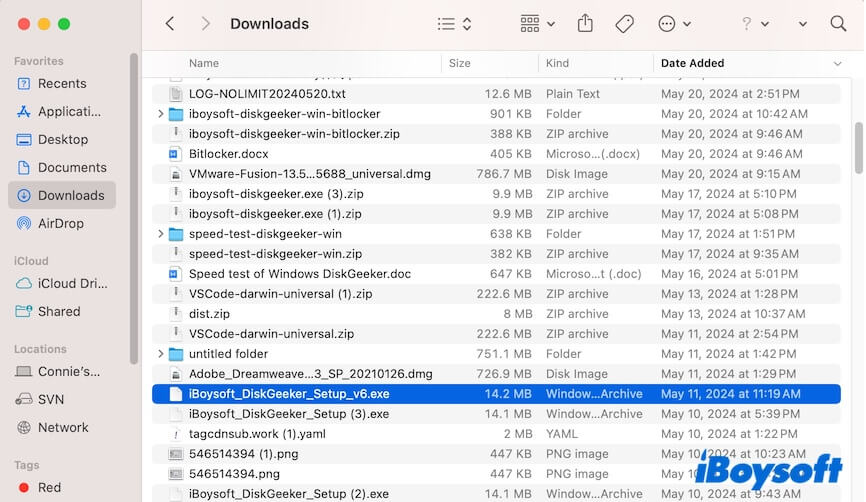
Task: Select LOG-NOLIMIT20240520.txt file
Action: [x=496, y=94]
